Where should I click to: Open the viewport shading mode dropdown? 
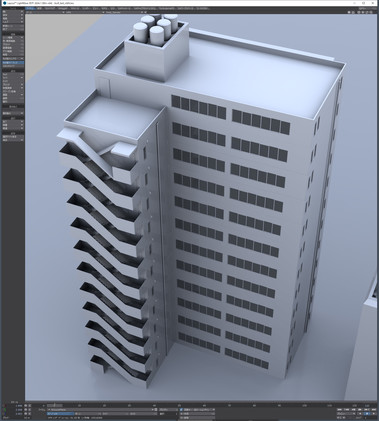click(122, 12)
